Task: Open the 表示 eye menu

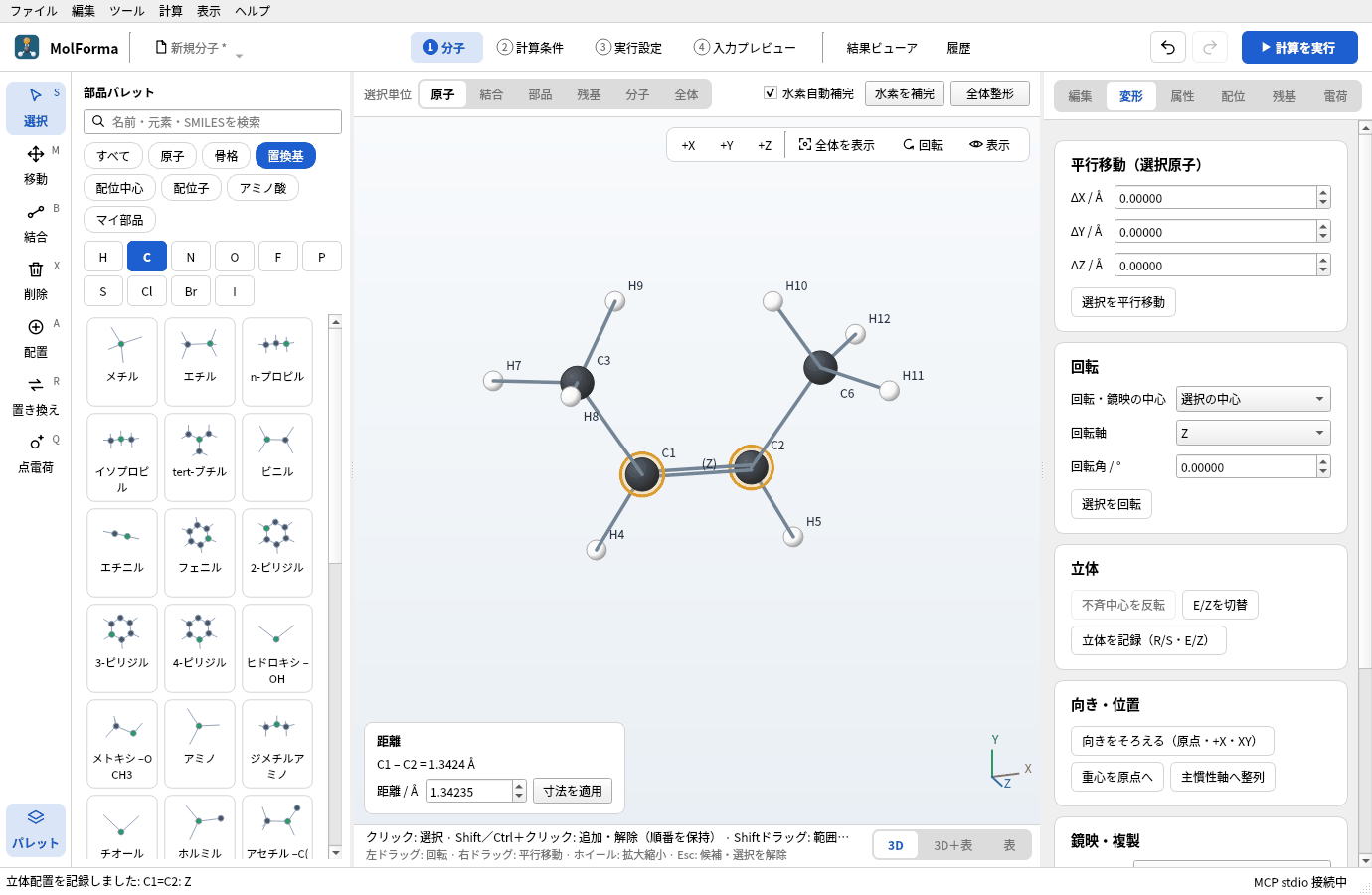Action: (990, 145)
